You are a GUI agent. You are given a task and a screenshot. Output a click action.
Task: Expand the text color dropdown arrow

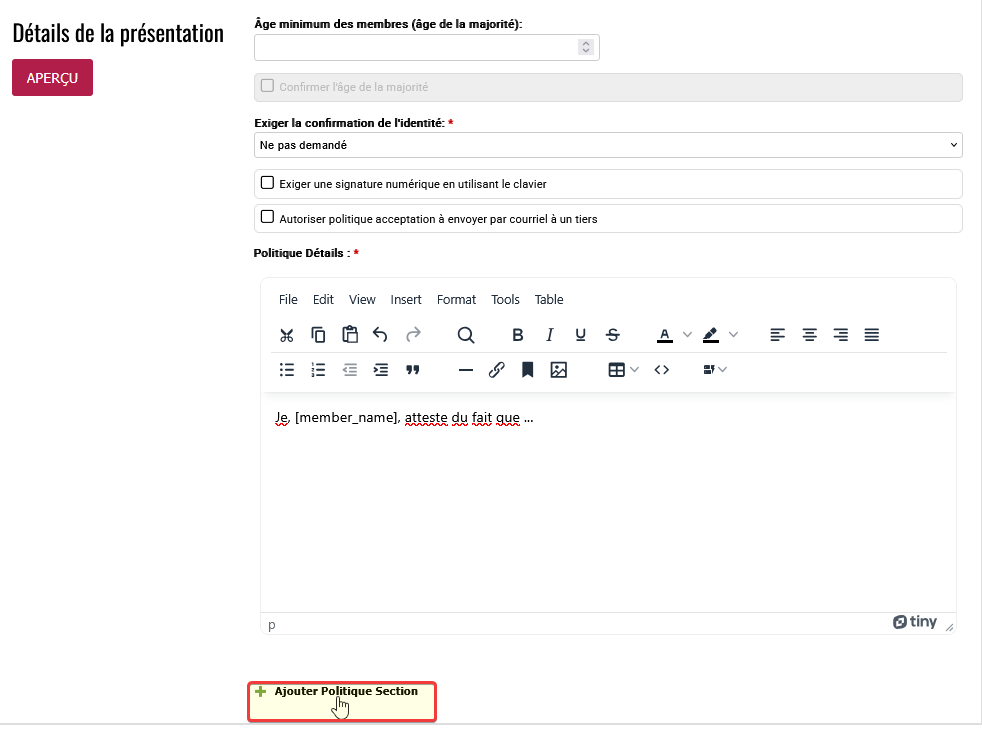687,335
